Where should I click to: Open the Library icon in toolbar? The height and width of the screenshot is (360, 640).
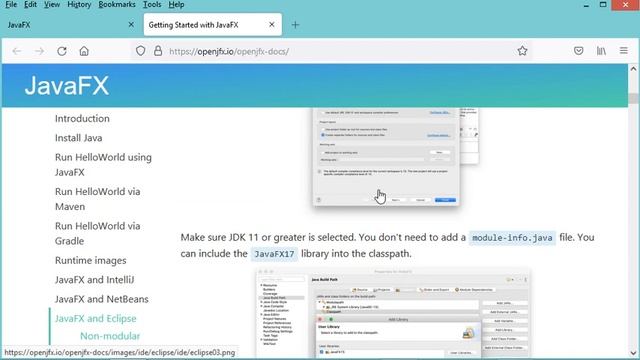click(x=601, y=51)
